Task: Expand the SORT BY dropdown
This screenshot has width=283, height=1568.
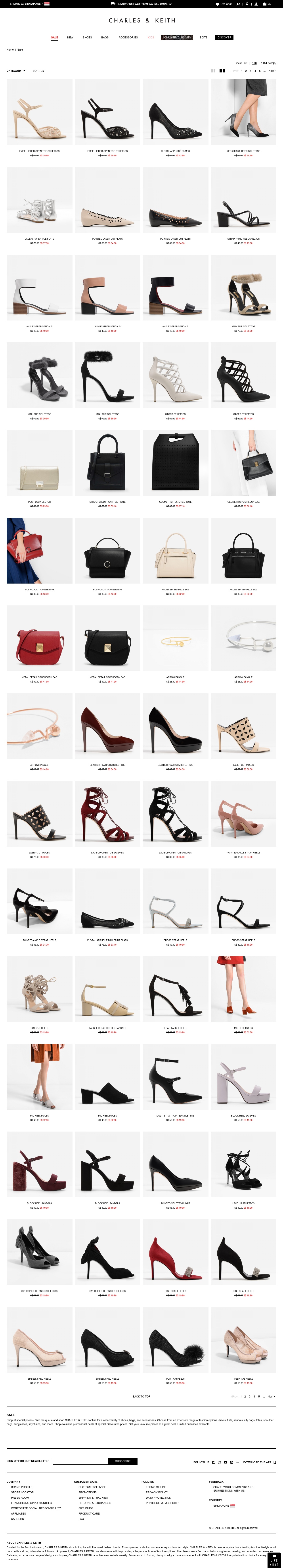Action: click(40, 71)
